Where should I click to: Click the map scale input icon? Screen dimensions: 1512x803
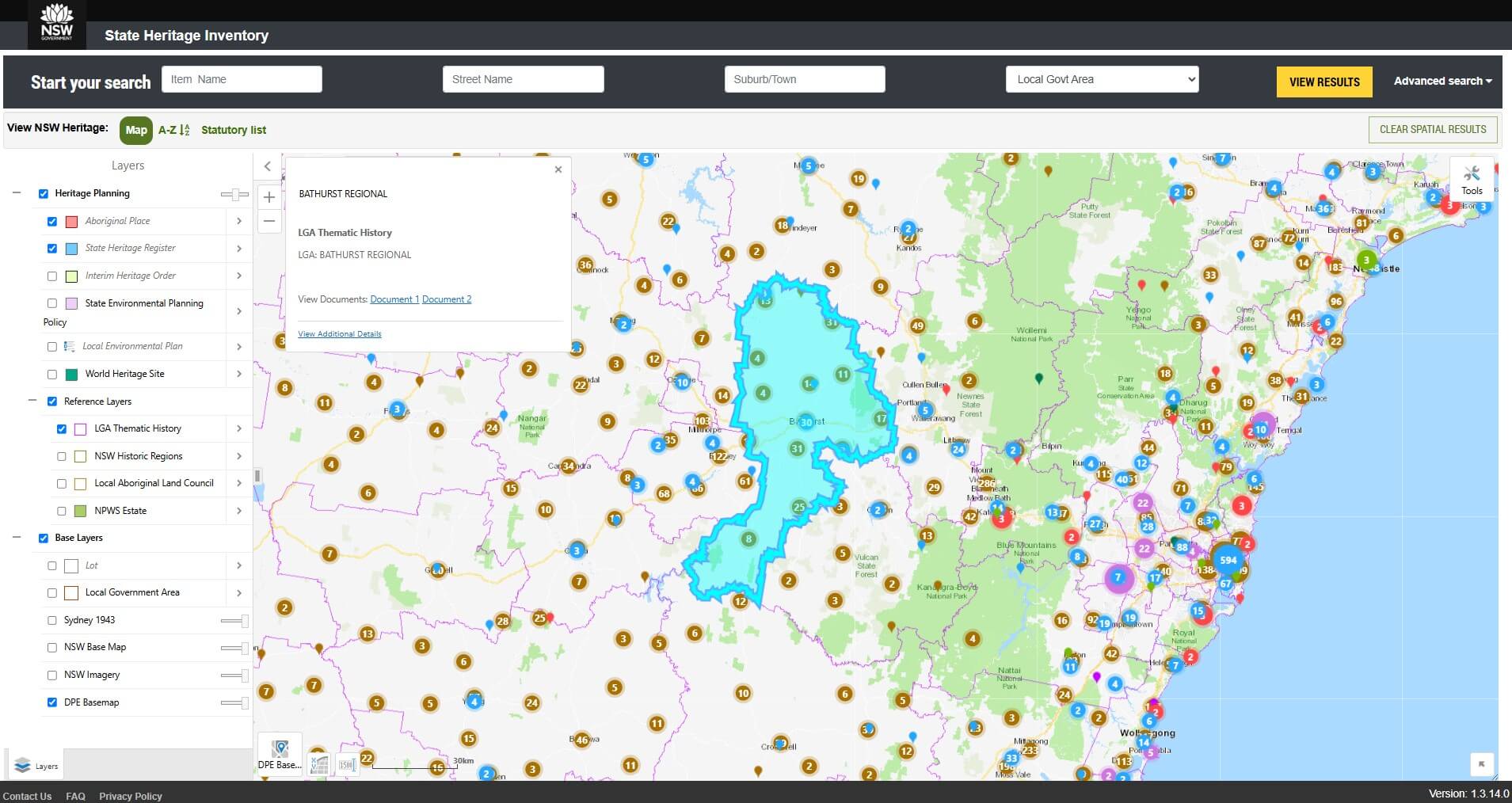tap(346, 764)
